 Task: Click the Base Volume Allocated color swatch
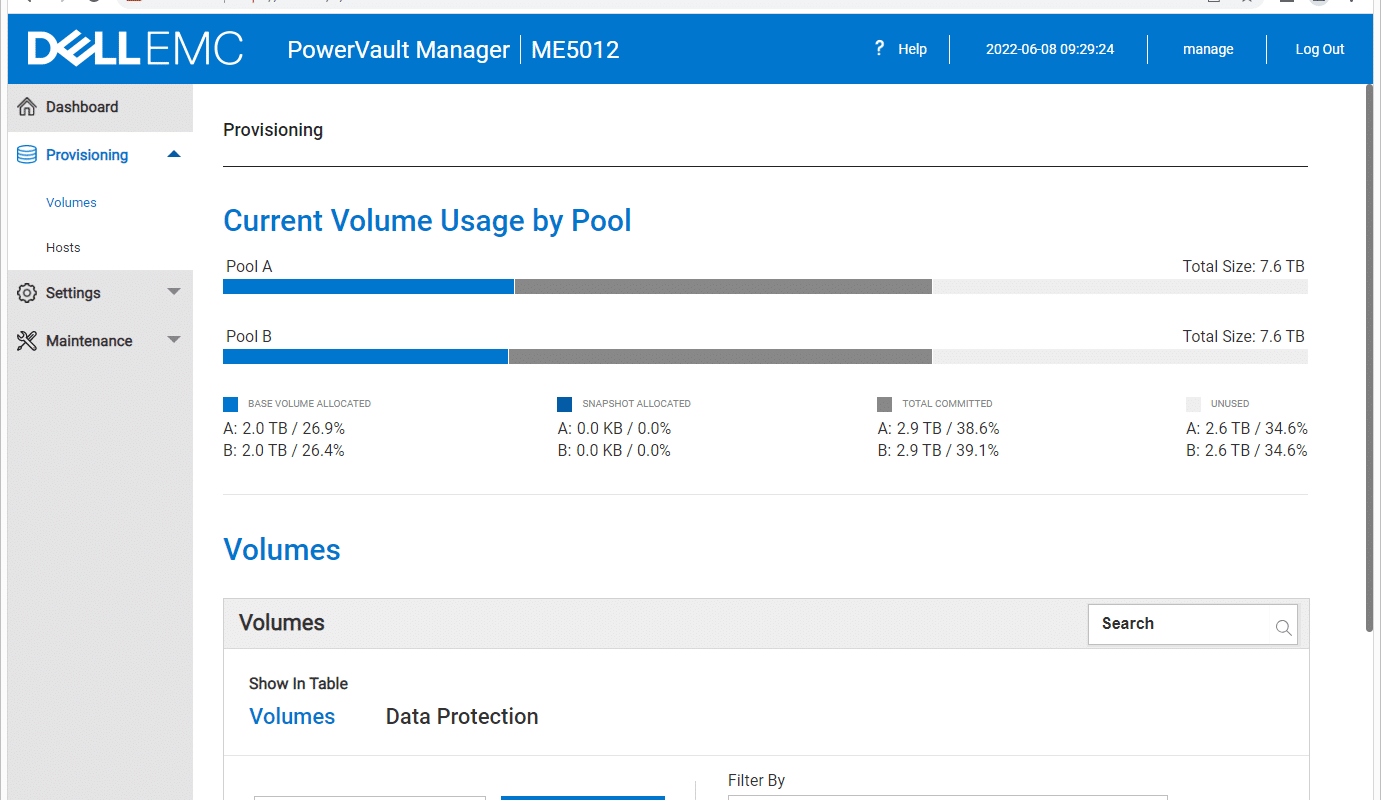pyautogui.click(x=231, y=404)
